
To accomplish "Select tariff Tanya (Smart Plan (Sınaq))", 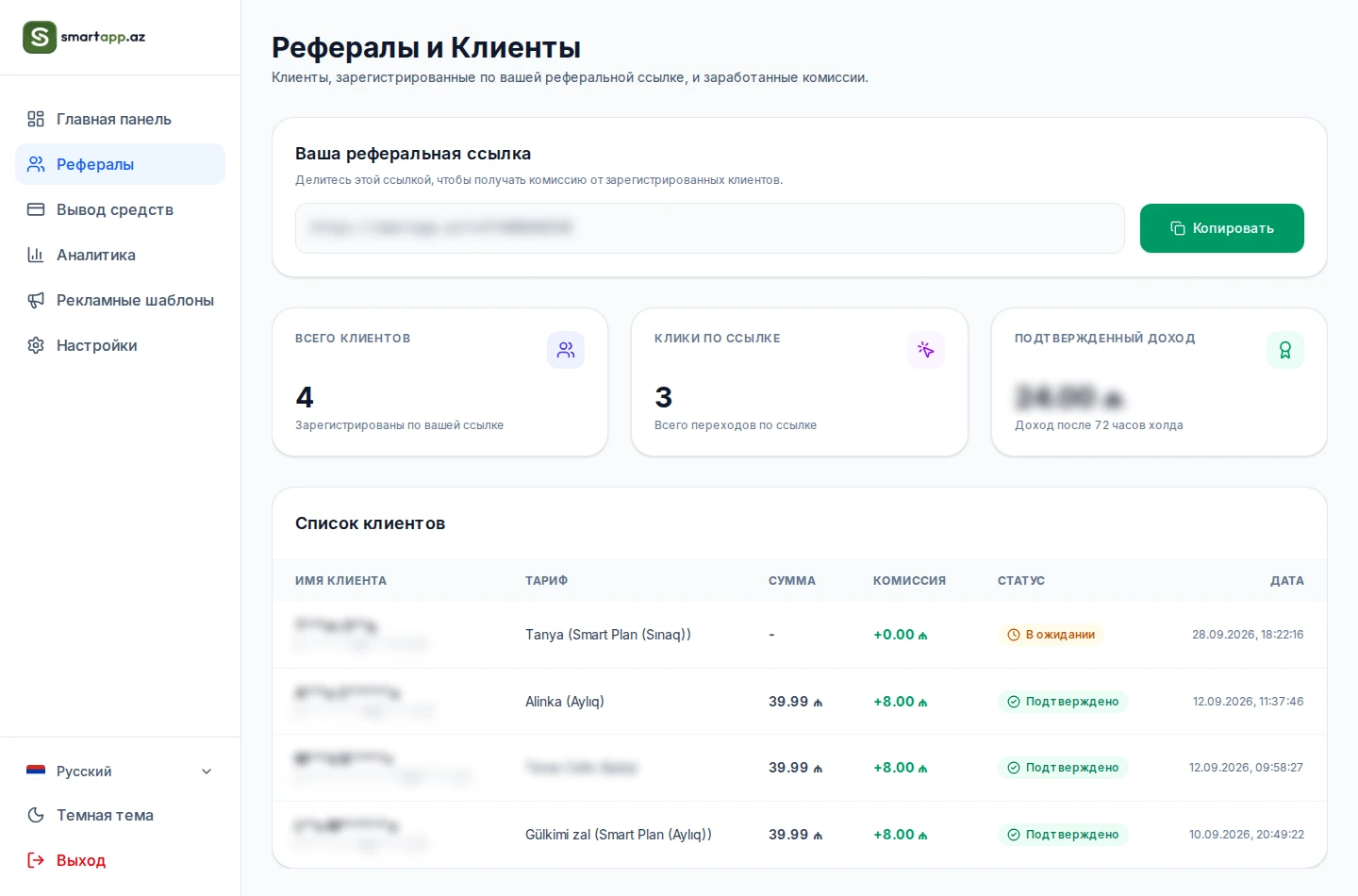I will tap(608, 635).
